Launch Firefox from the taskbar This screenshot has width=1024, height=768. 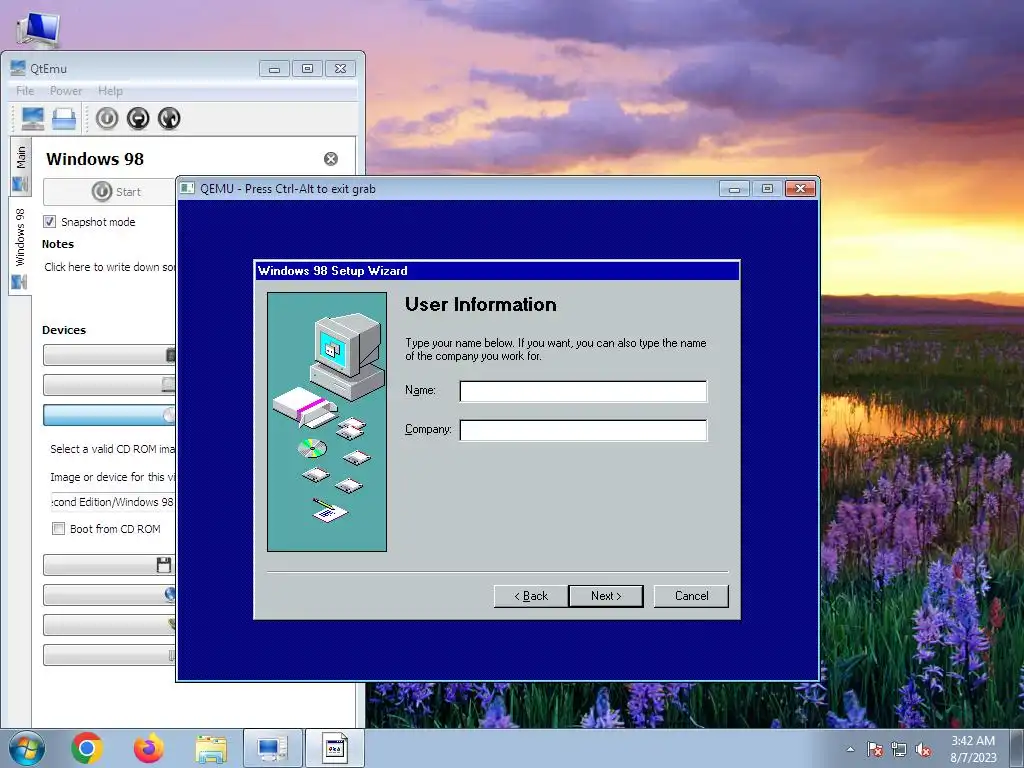click(x=149, y=748)
